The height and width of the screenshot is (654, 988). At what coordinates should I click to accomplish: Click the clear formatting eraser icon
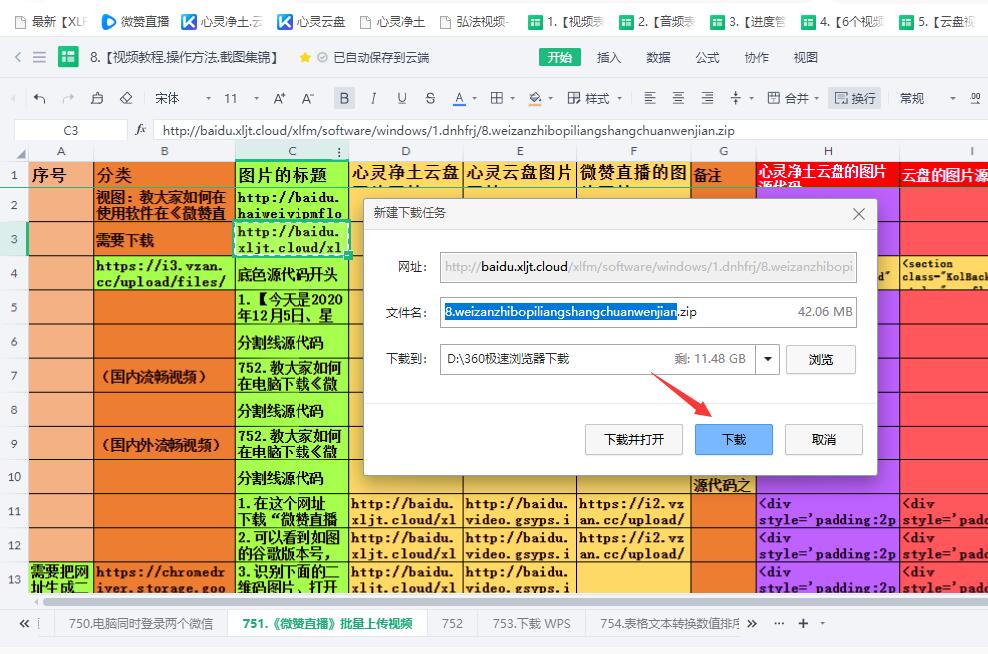tap(126, 98)
